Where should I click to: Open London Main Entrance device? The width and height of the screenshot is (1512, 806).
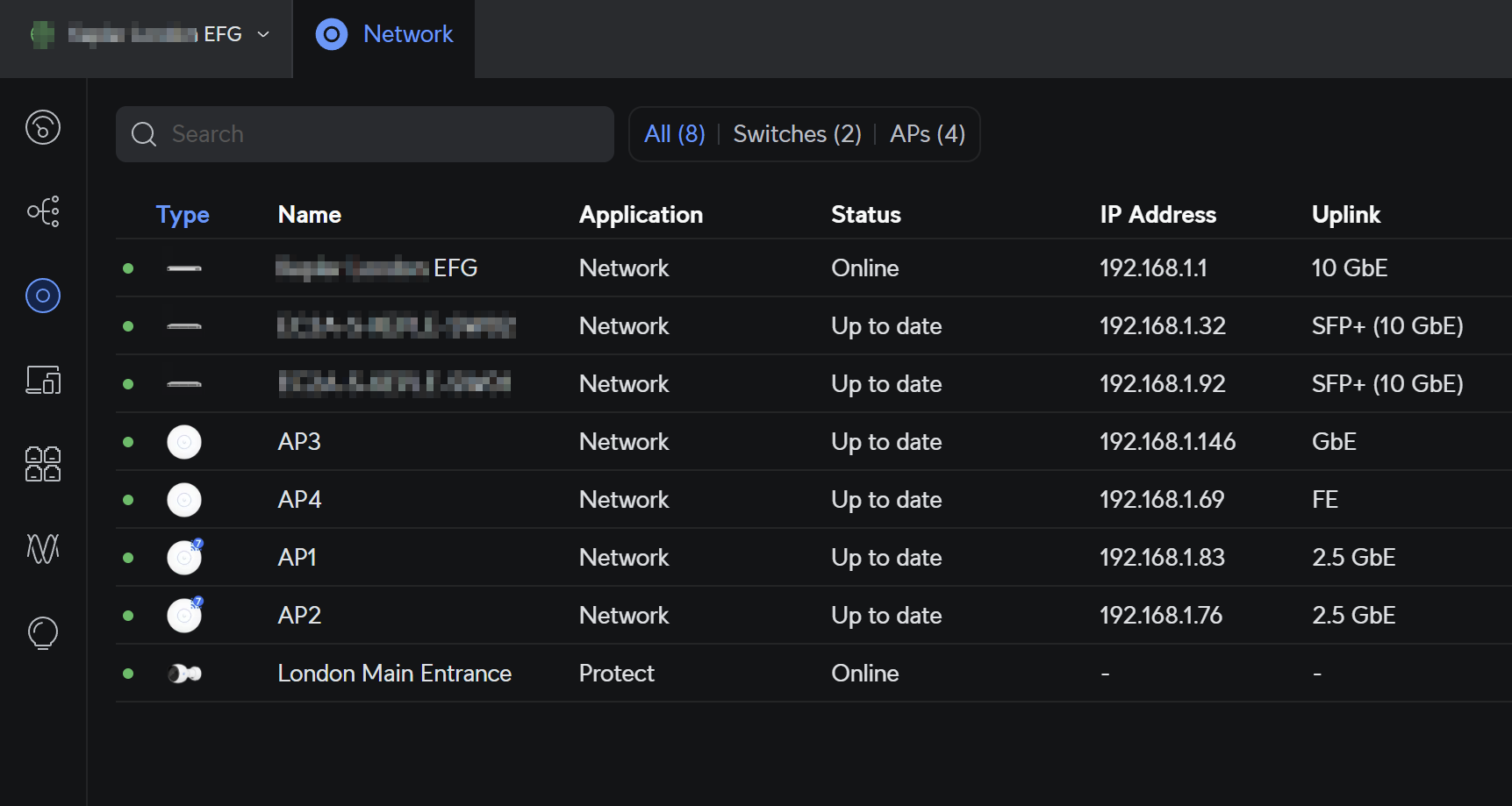(x=394, y=674)
